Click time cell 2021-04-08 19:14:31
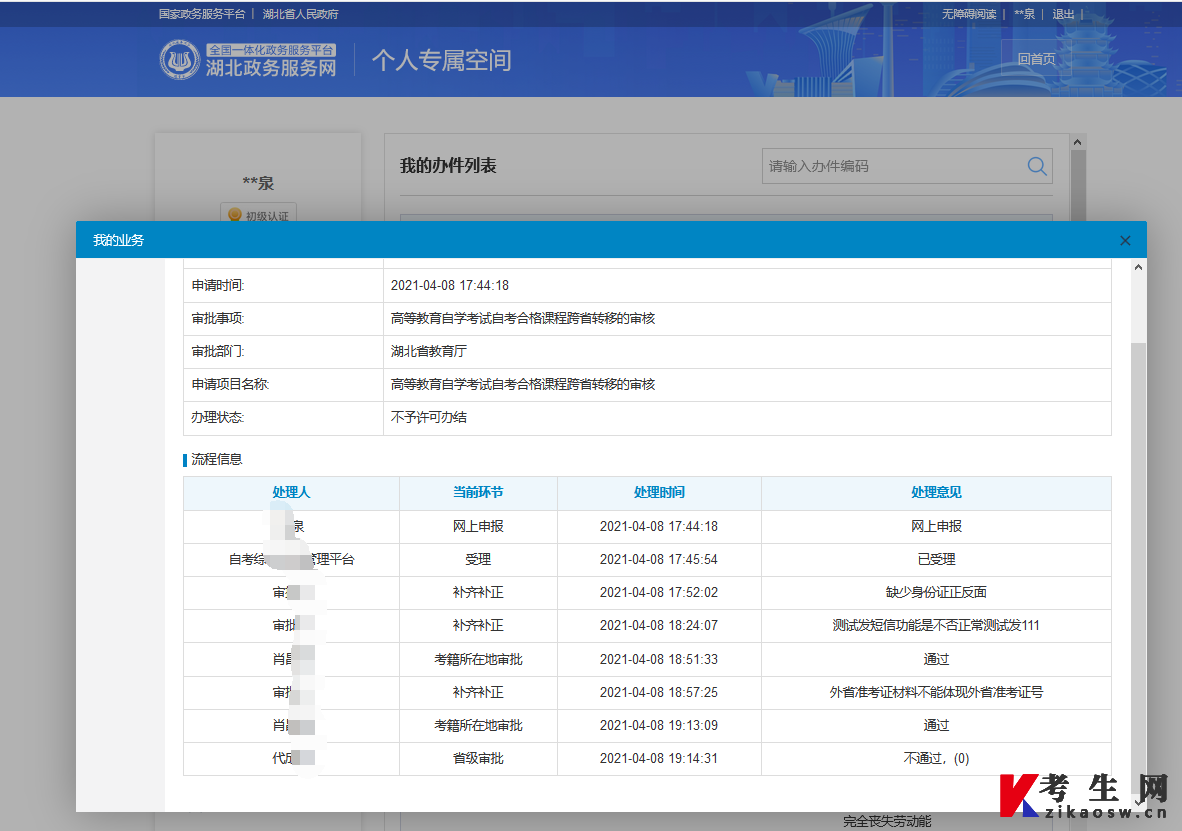The height and width of the screenshot is (831, 1182). tap(659, 759)
